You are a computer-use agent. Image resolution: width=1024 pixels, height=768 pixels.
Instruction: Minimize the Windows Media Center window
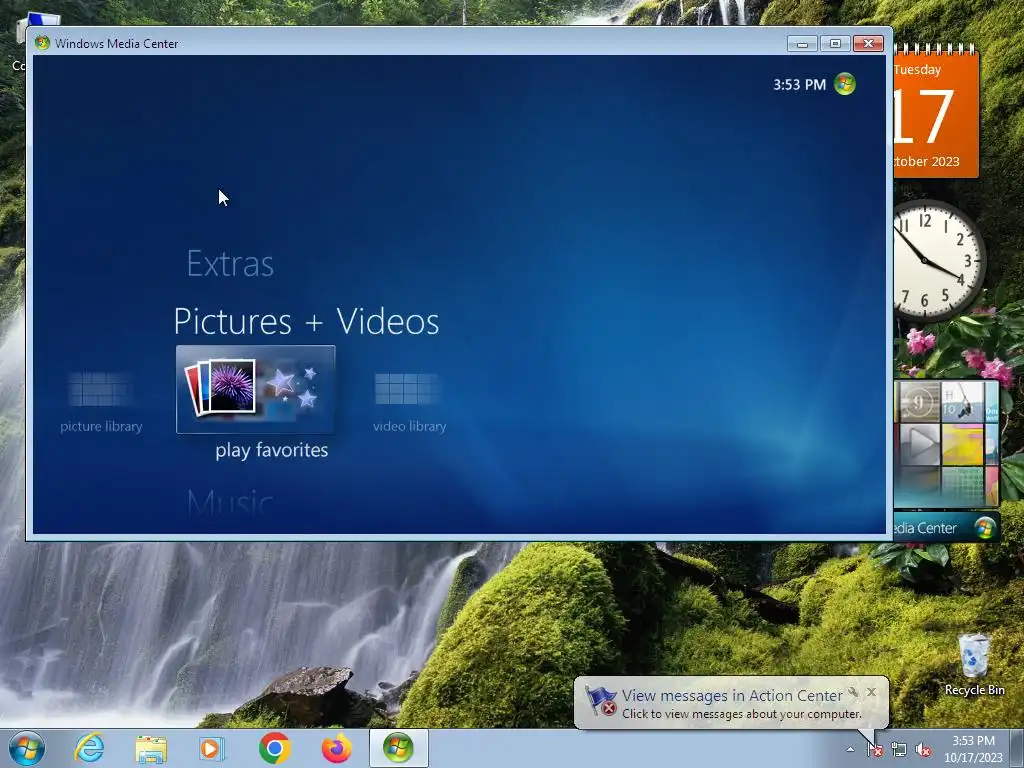tap(802, 44)
